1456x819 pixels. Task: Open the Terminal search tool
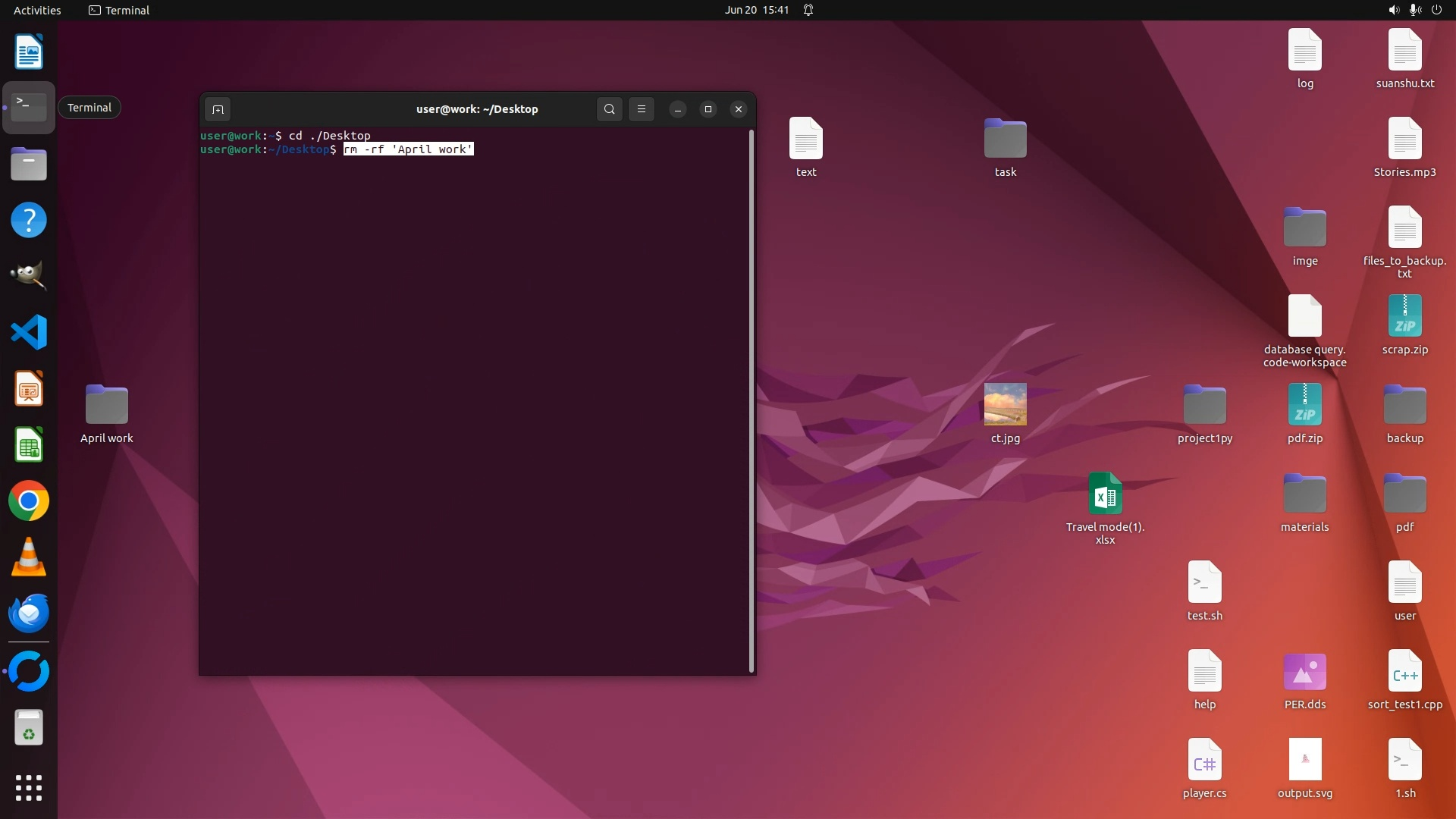tap(609, 109)
